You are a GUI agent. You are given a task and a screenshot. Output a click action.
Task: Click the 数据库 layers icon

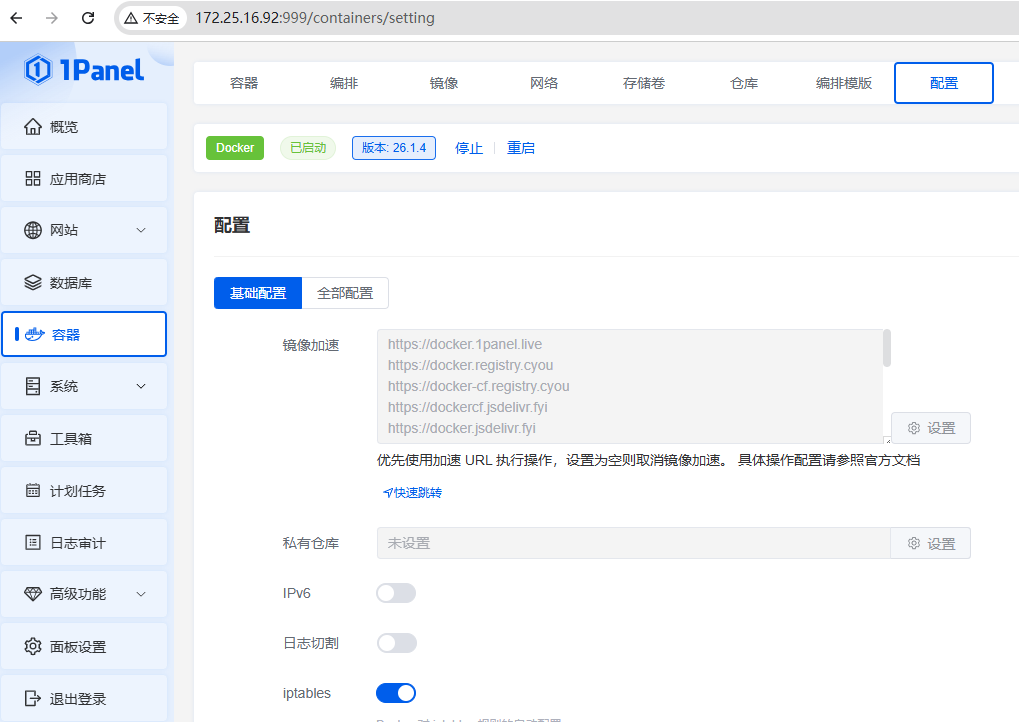(33, 283)
